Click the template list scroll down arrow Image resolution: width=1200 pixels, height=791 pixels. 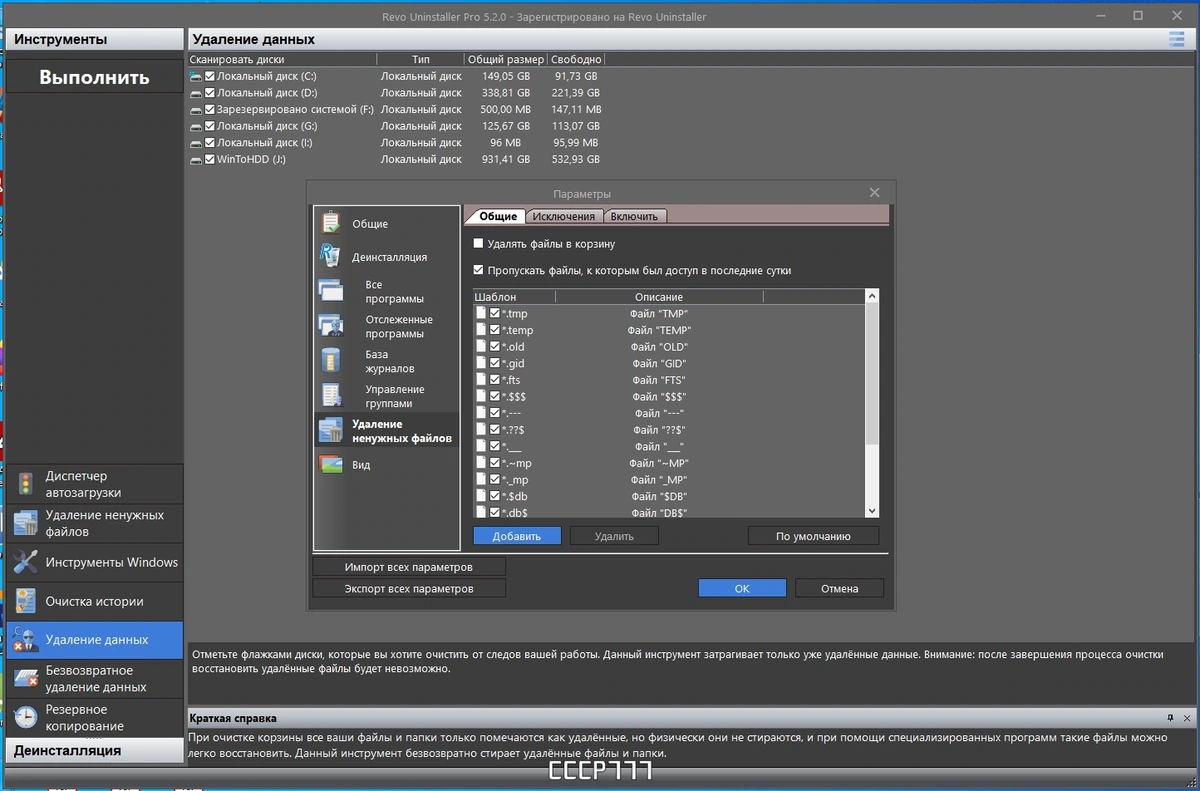pos(871,510)
